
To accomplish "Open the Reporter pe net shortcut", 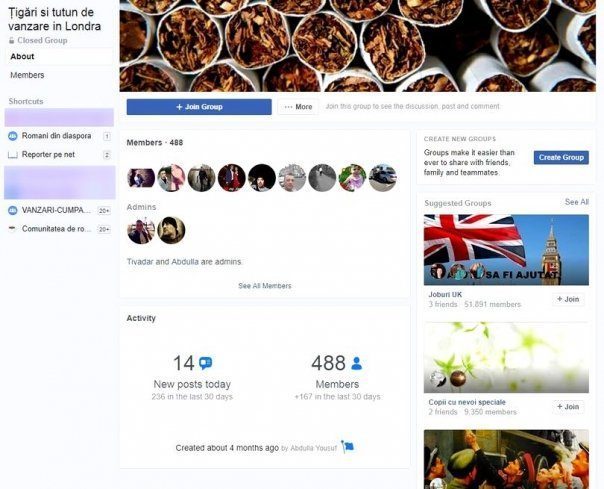I will click(x=48, y=155).
